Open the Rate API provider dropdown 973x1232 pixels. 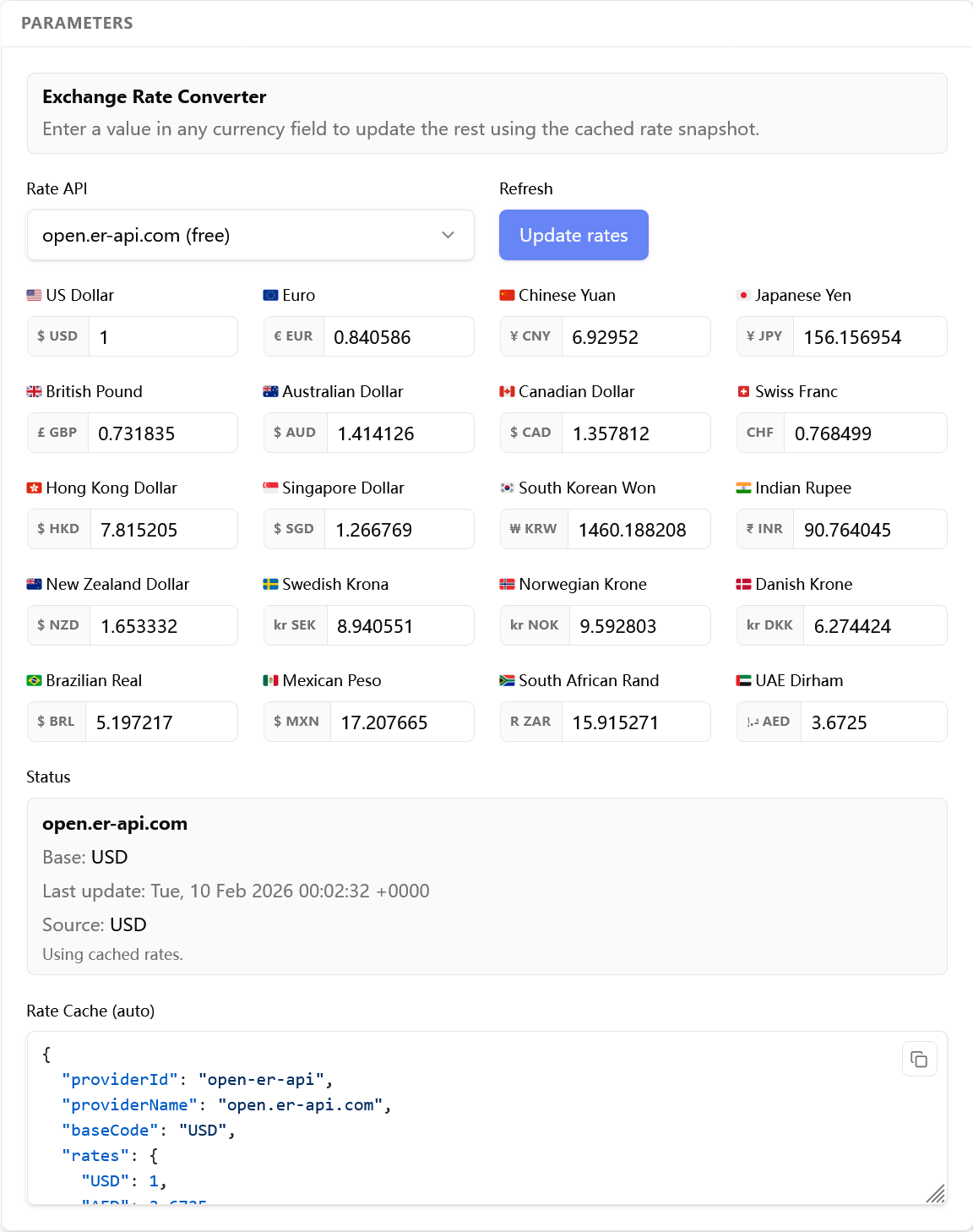point(250,235)
